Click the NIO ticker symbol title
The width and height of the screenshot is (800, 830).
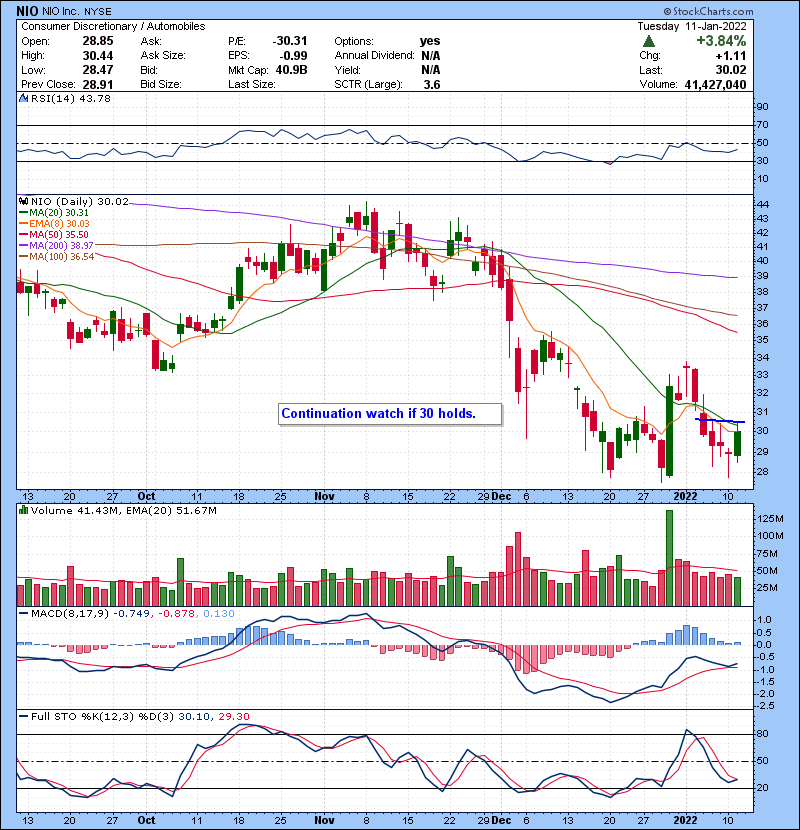(27, 11)
